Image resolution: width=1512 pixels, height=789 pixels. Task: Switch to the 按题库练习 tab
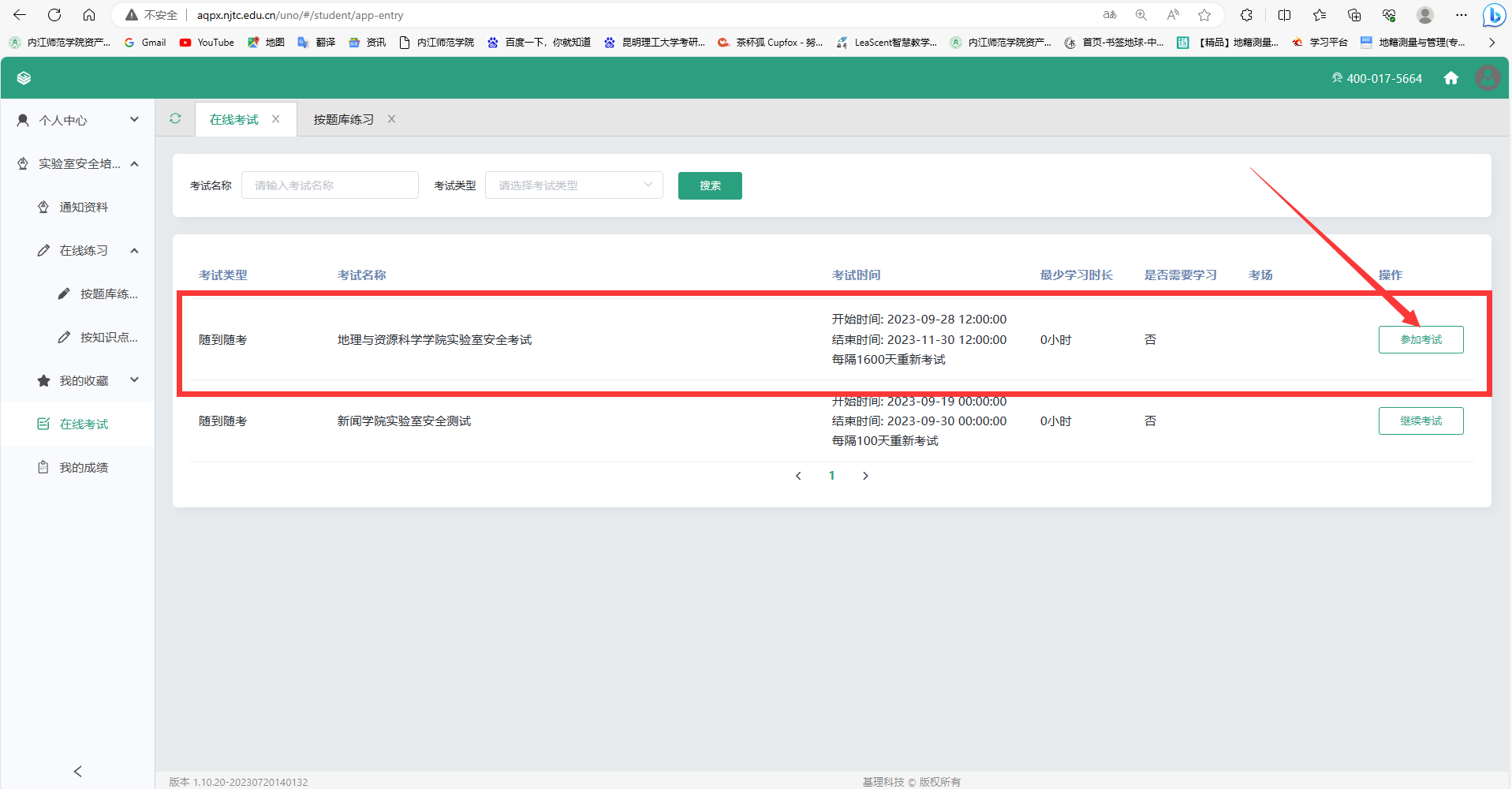tap(343, 119)
